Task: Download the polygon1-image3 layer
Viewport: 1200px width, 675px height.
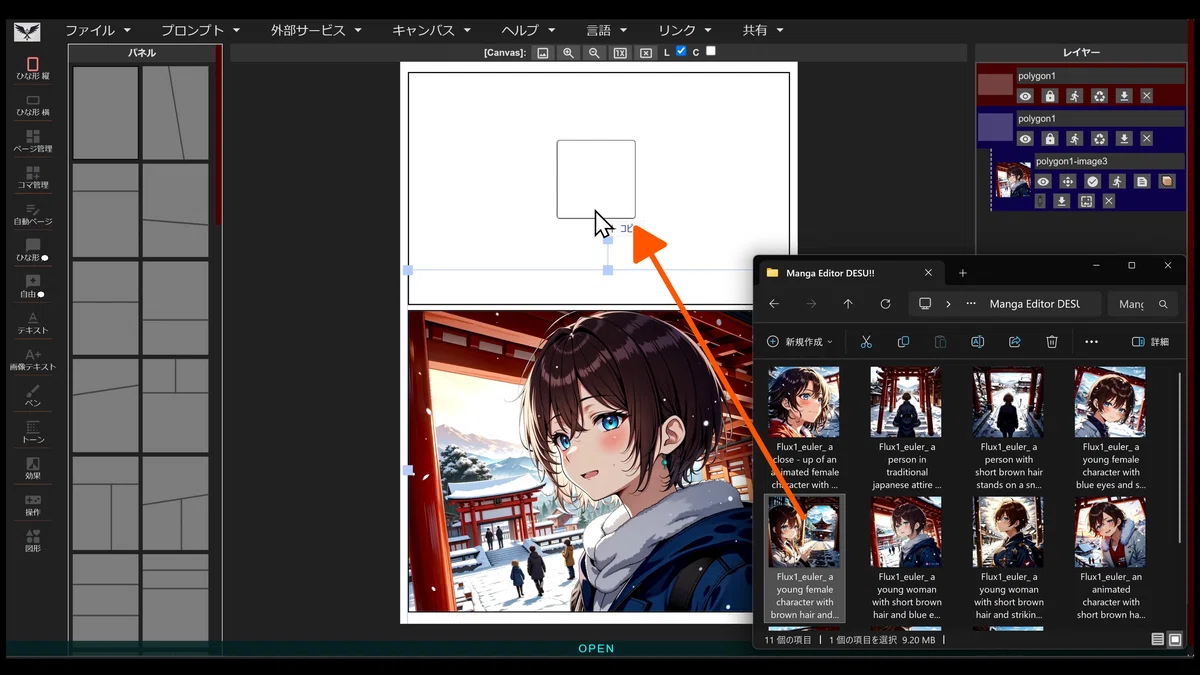Action: coord(1062,201)
